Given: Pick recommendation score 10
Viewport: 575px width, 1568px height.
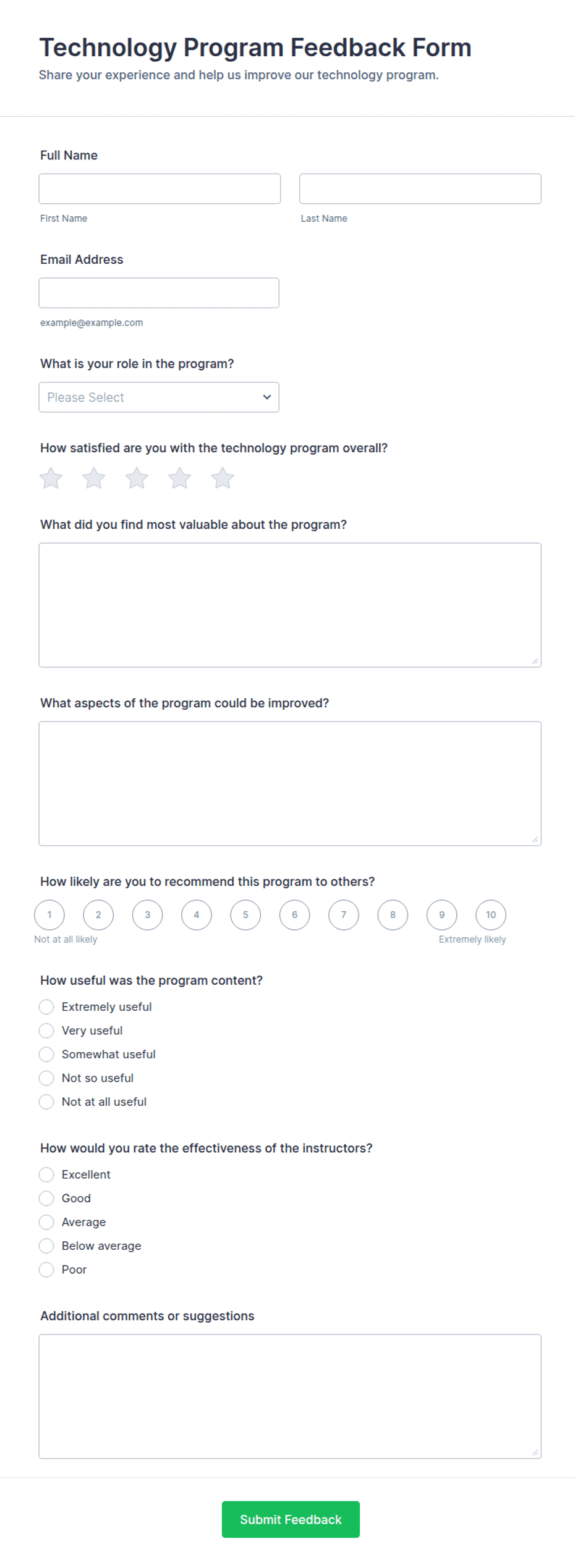Looking at the screenshot, I should [491, 915].
